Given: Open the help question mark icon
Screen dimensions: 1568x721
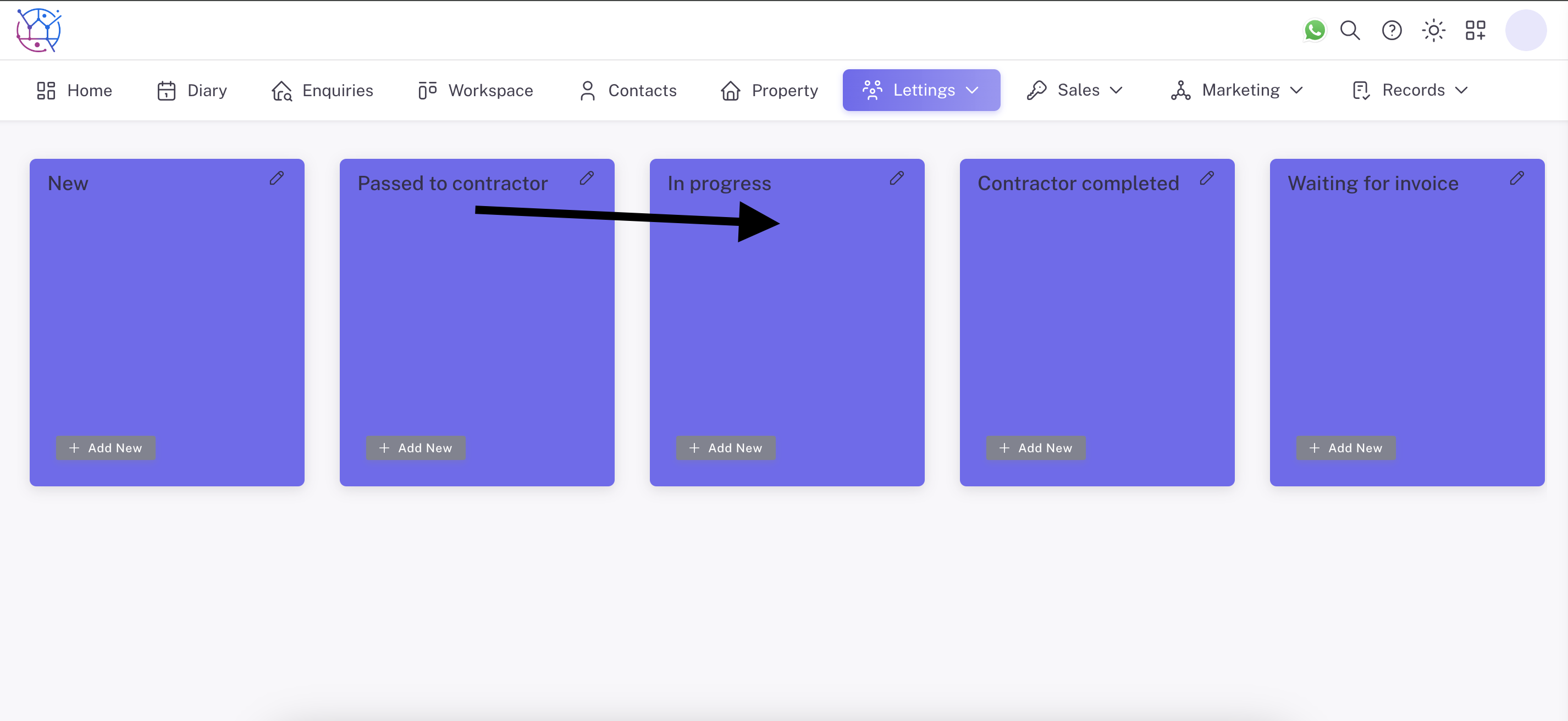Looking at the screenshot, I should click(1392, 30).
